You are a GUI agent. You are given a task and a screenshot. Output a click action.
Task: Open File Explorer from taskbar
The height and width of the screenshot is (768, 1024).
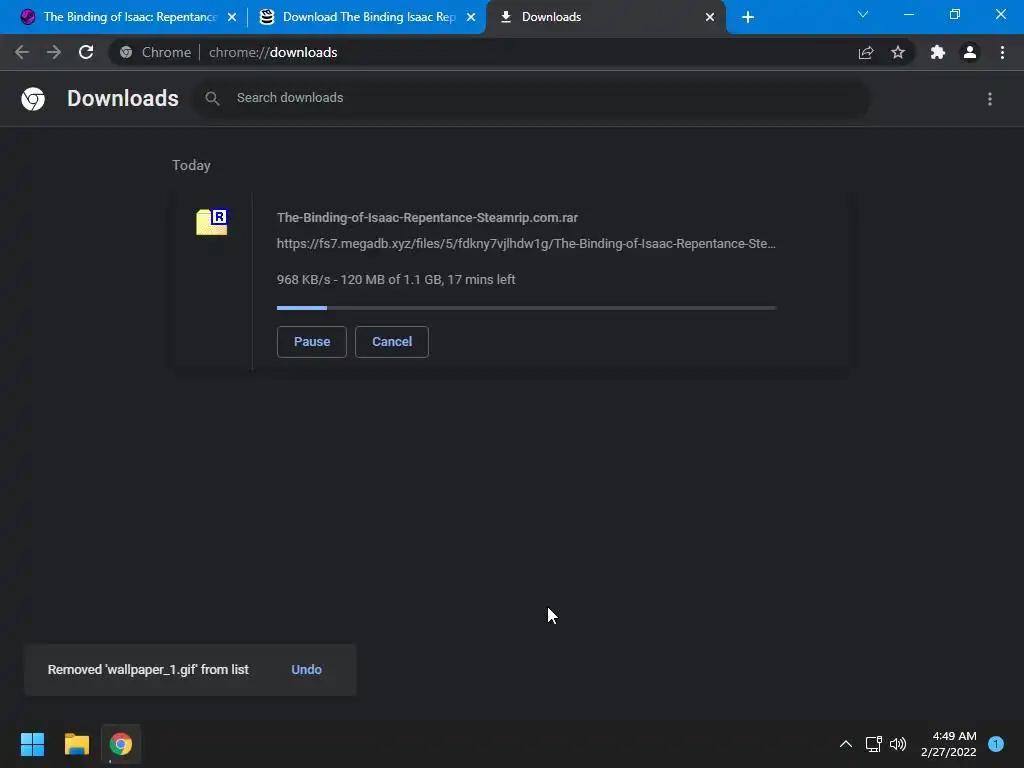pyautogui.click(x=76, y=744)
